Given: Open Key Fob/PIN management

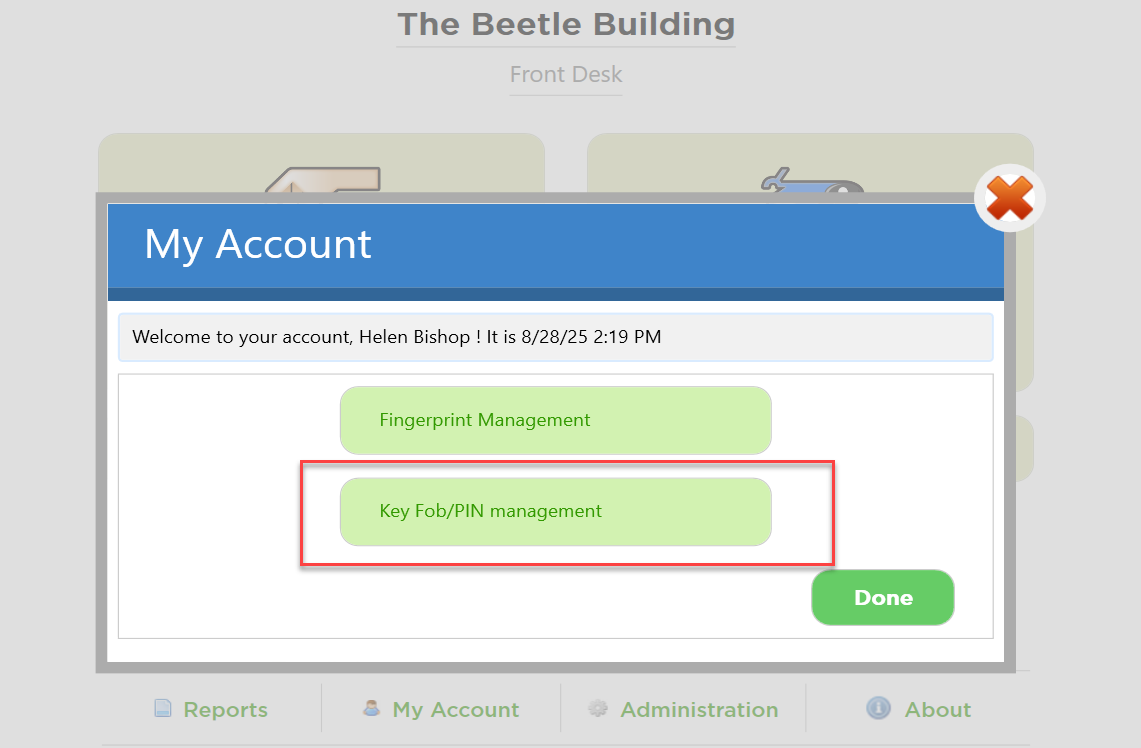Looking at the screenshot, I should point(555,512).
